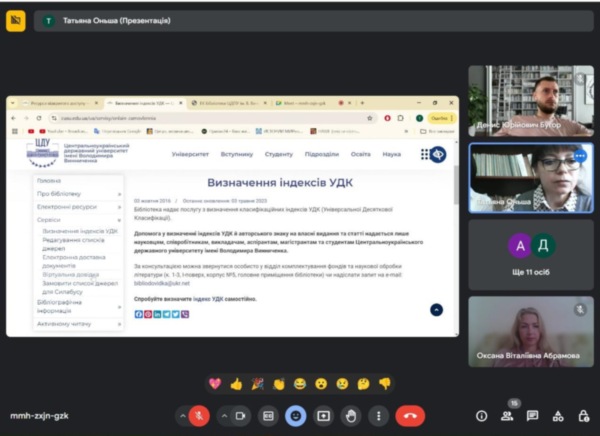Open meeting details info icon
The height and width of the screenshot is (436, 600).
click(x=481, y=416)
